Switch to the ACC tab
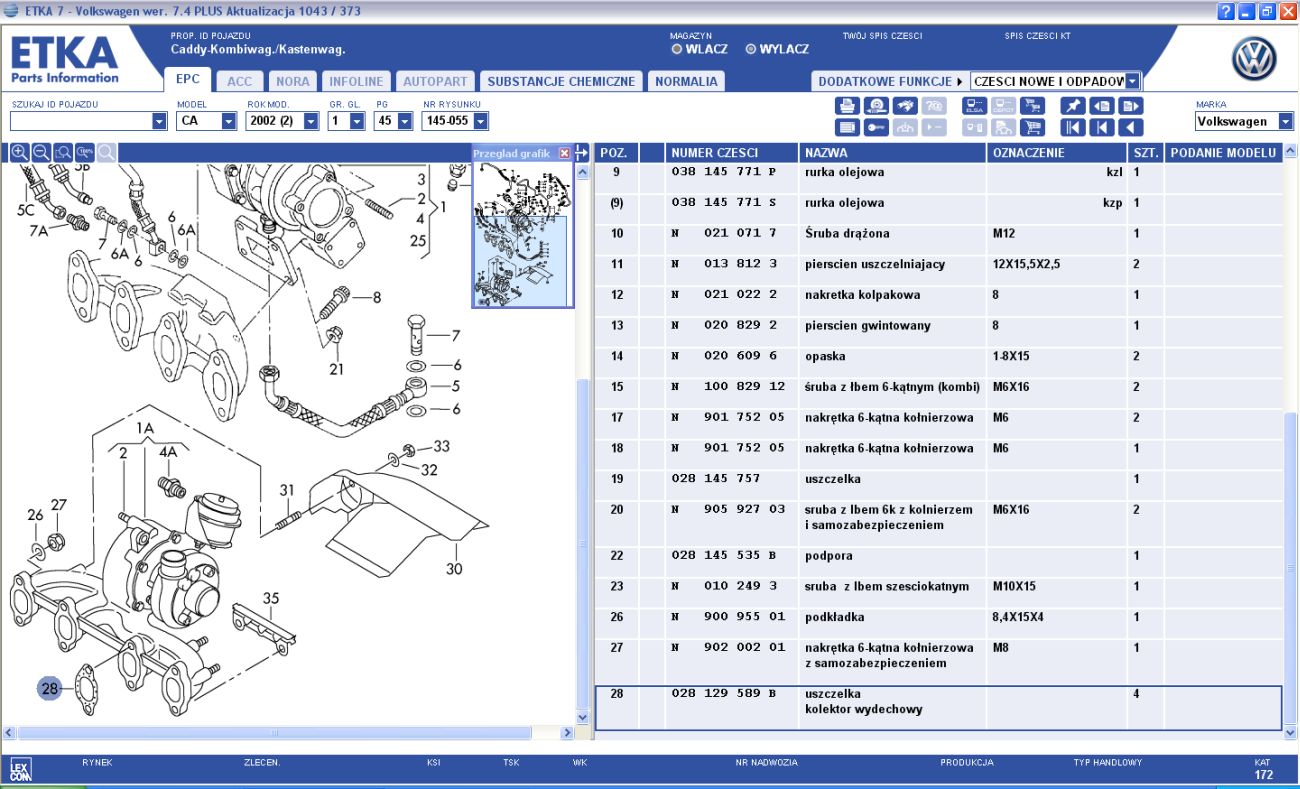Screen dimensions: 1300x789 pos(239,81)
